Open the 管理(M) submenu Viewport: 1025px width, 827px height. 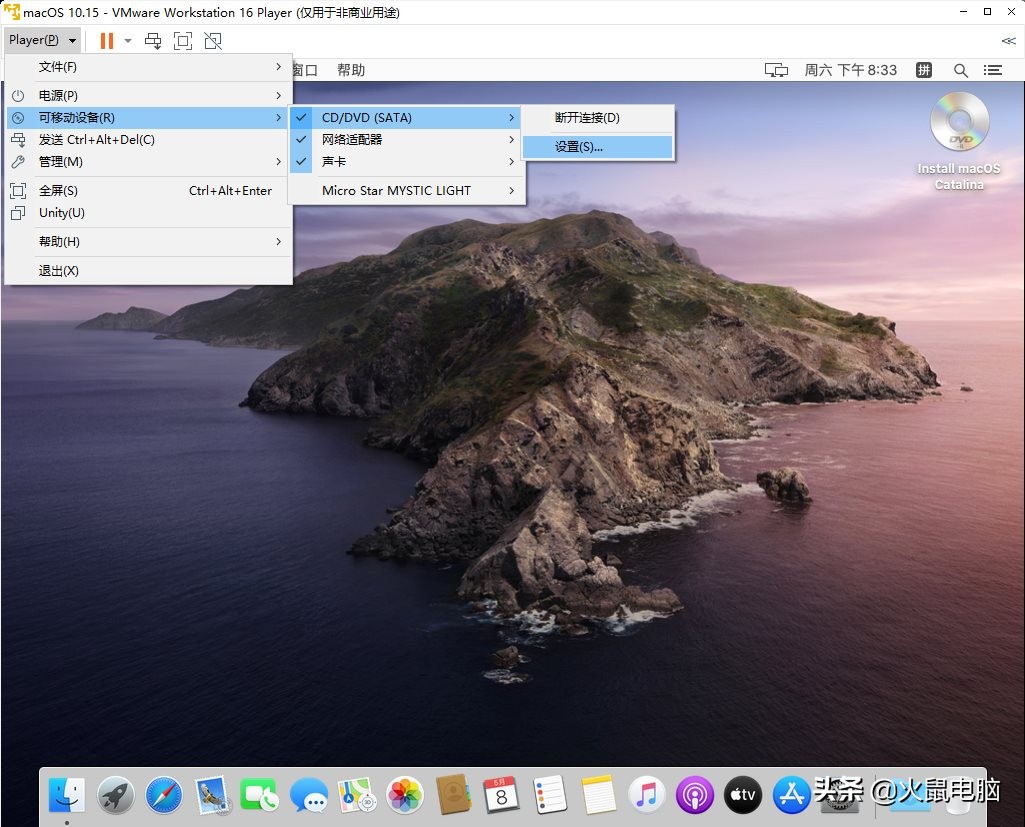(x=148, y=161)
